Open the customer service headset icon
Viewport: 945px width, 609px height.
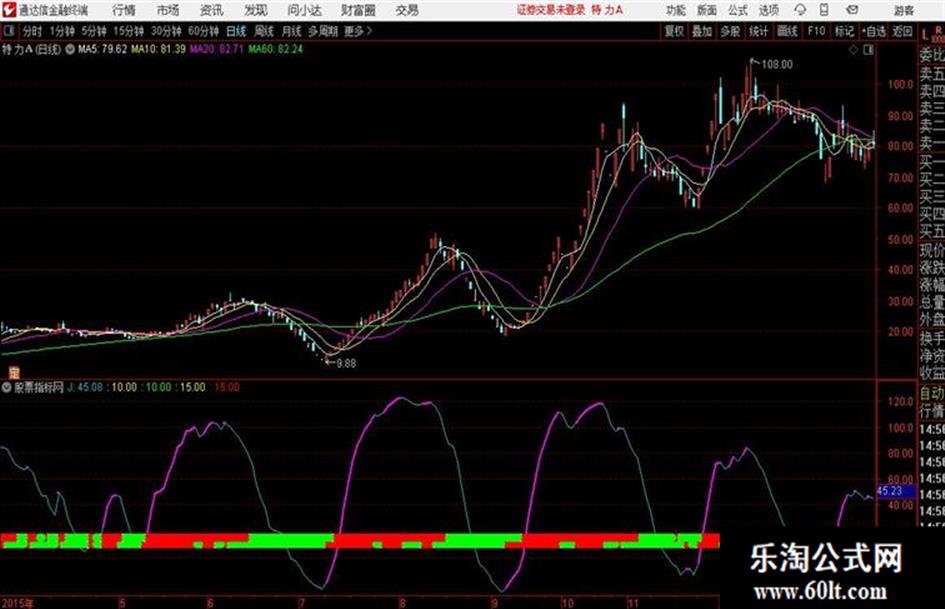pyautogui.click(x=800, y=10)
